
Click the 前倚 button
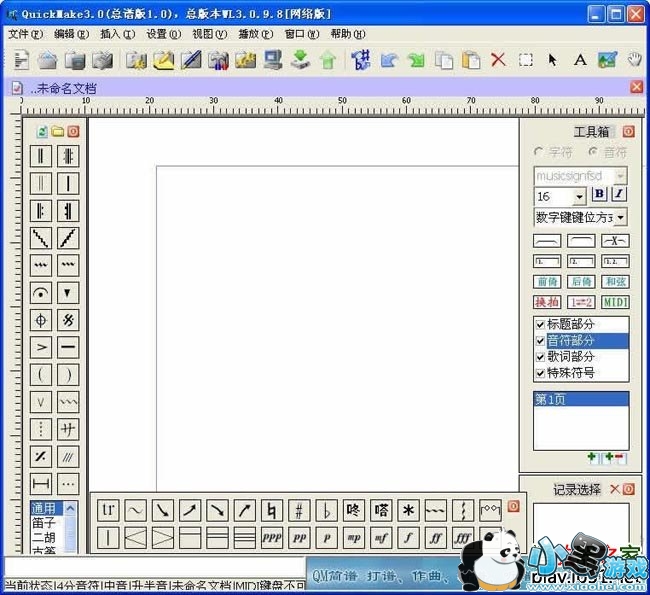(x=547, y=282)
